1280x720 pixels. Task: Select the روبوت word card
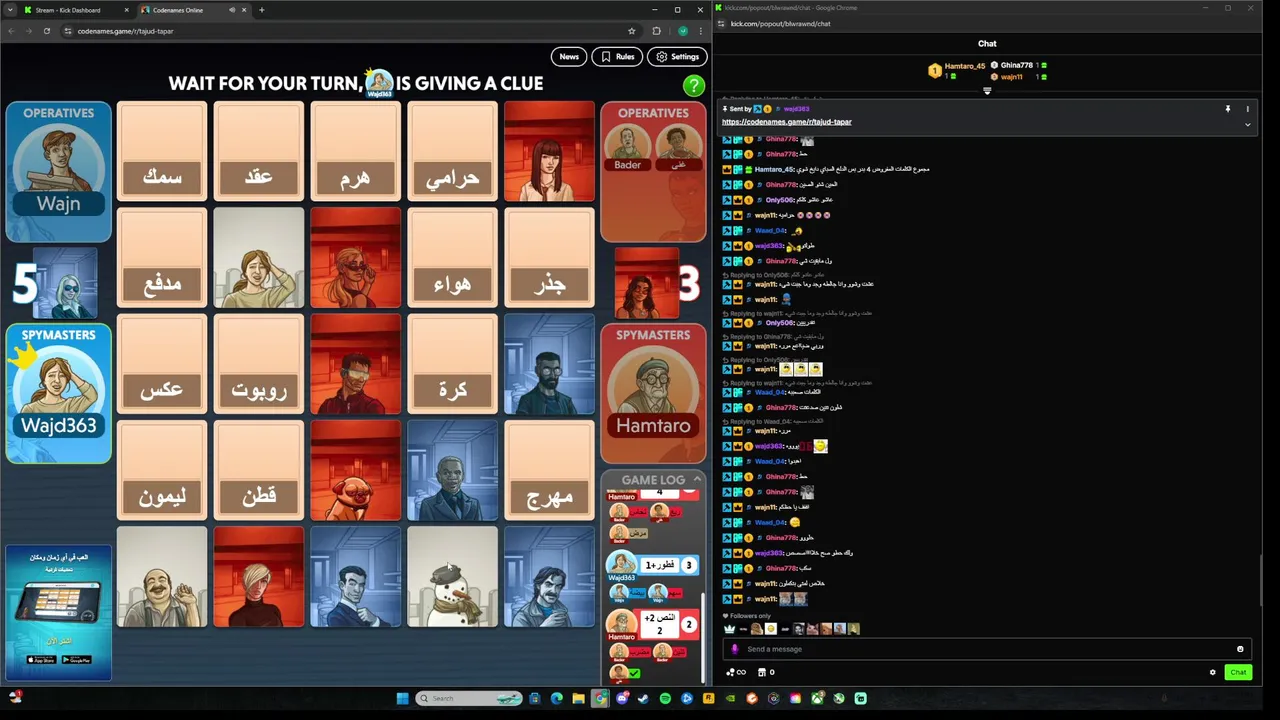tap(258, 364)
